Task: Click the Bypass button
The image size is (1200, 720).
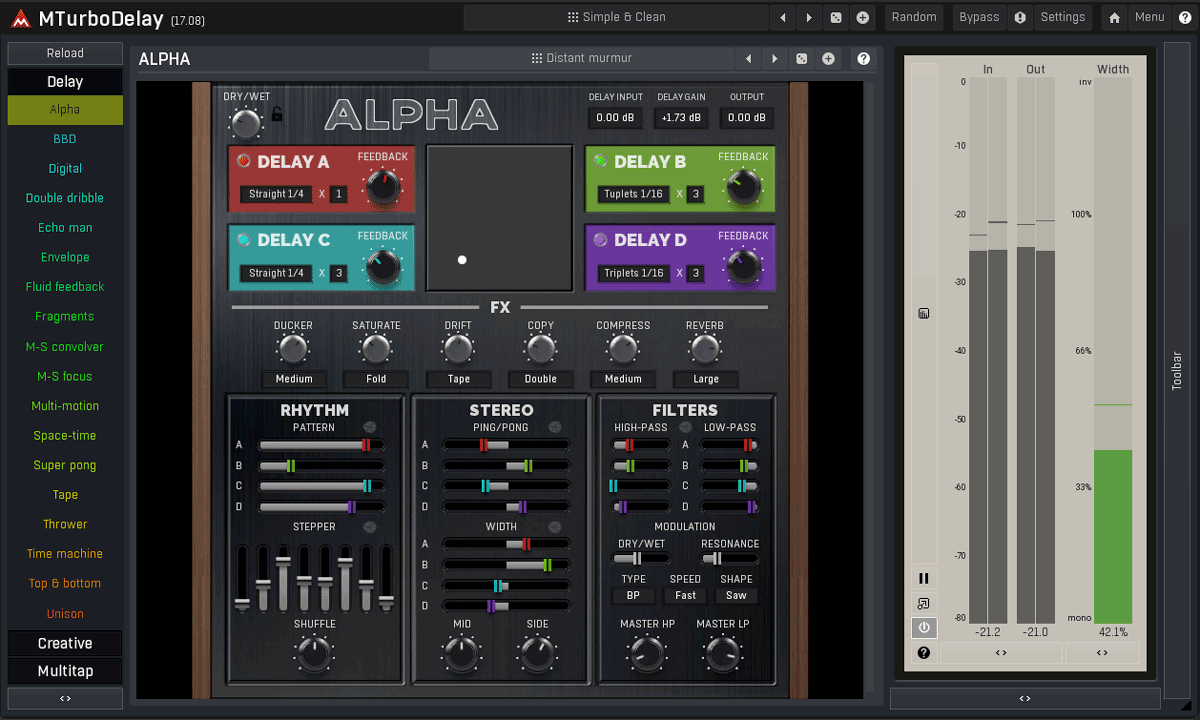Action: 979,17
